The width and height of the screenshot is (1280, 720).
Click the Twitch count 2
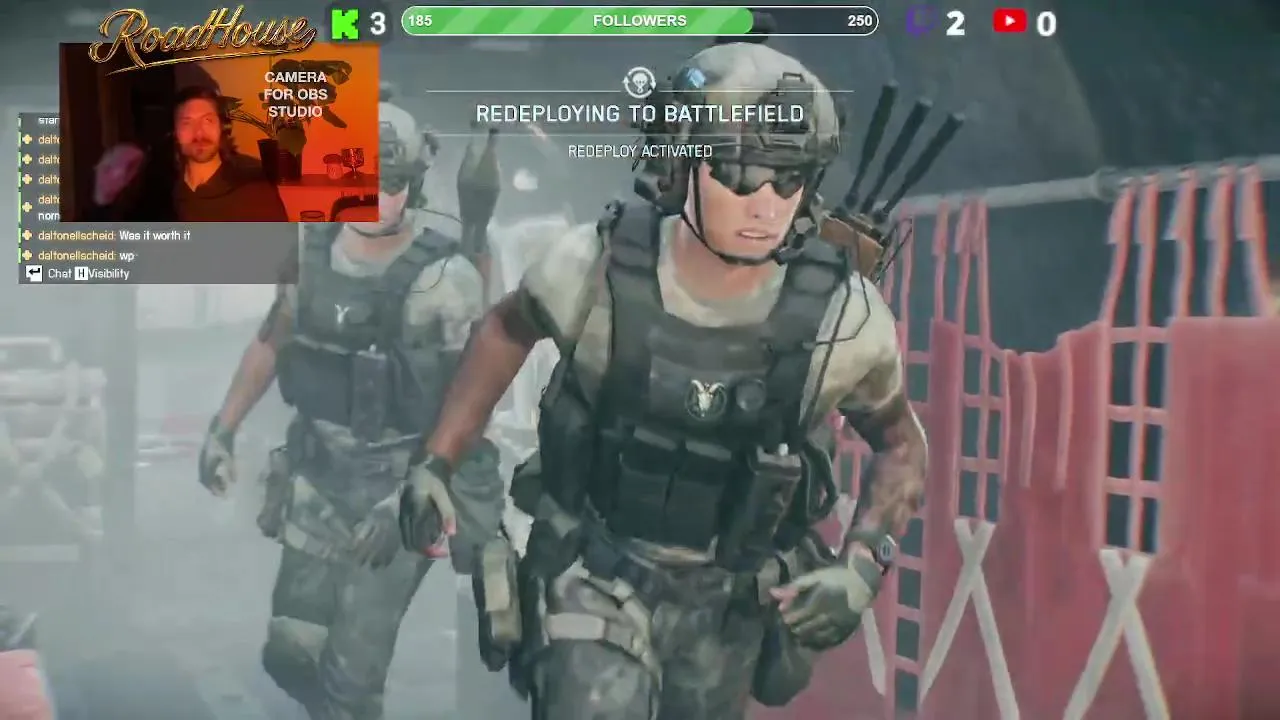point(956,24)
